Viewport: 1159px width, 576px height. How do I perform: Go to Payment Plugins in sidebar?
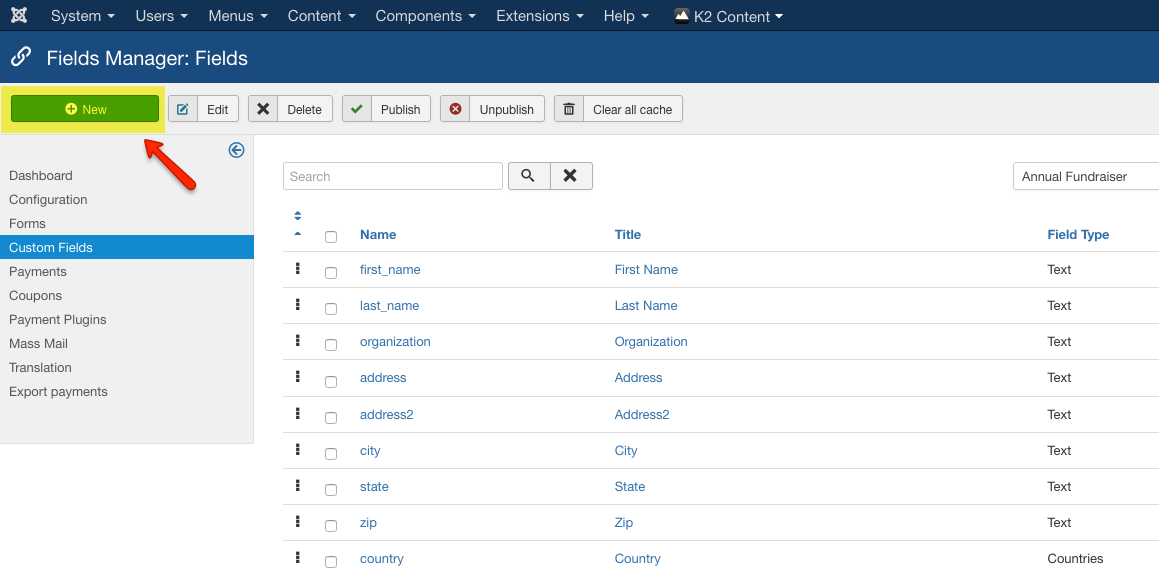[x=58, y=319]
